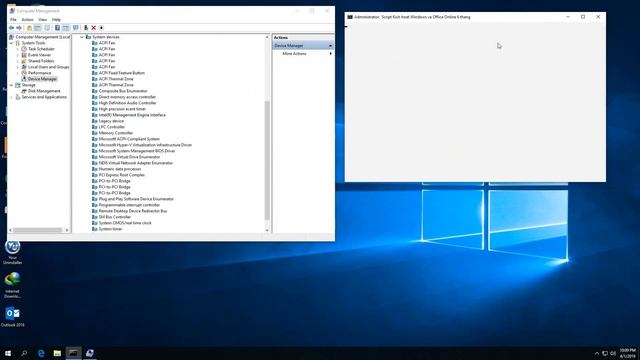Open the Action menu
The width and height of the screenshot is (640, 360).
coord(27,20)
